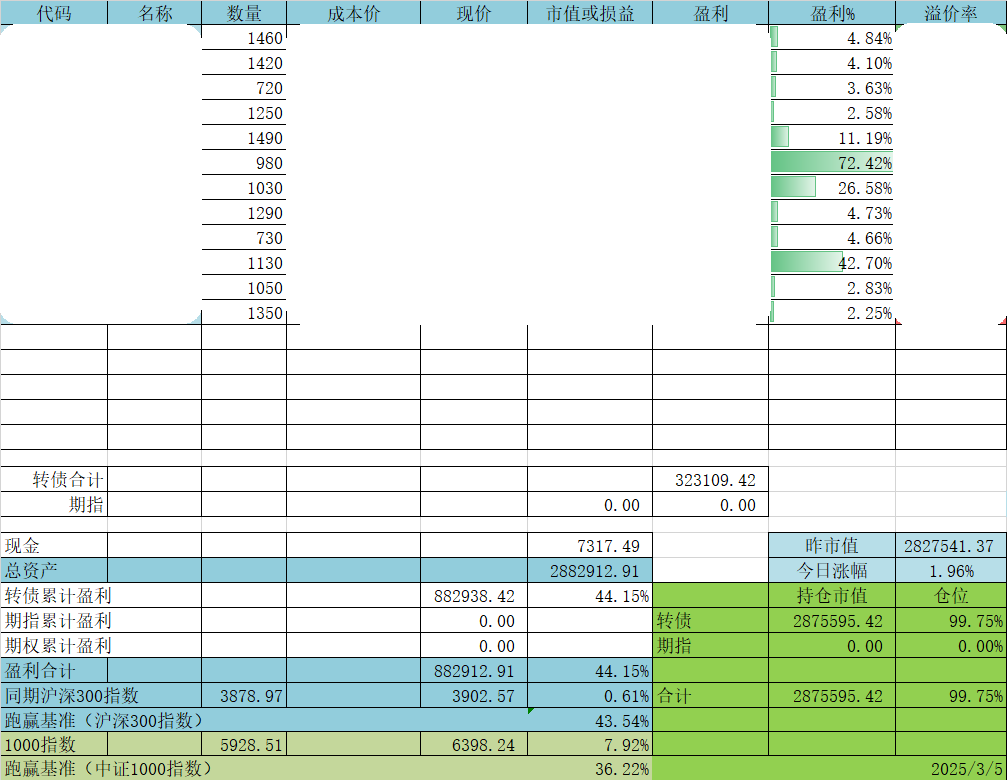Select profit percent cell 2.58%
The image size is (1007, 780).
[x=832, y=113]
